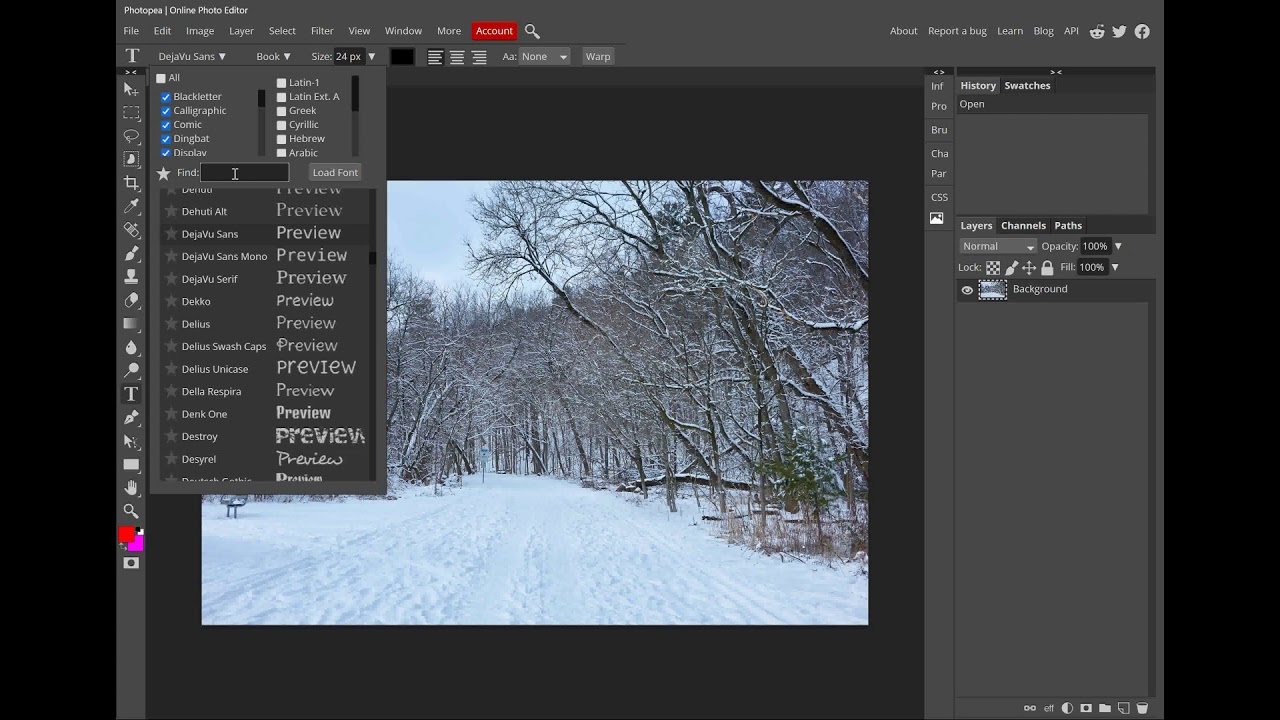The height and width of the screenshot is (720, 1280).
Task: Uncheck the Calligraphic checkbox
Action: [x=166, y=111]
